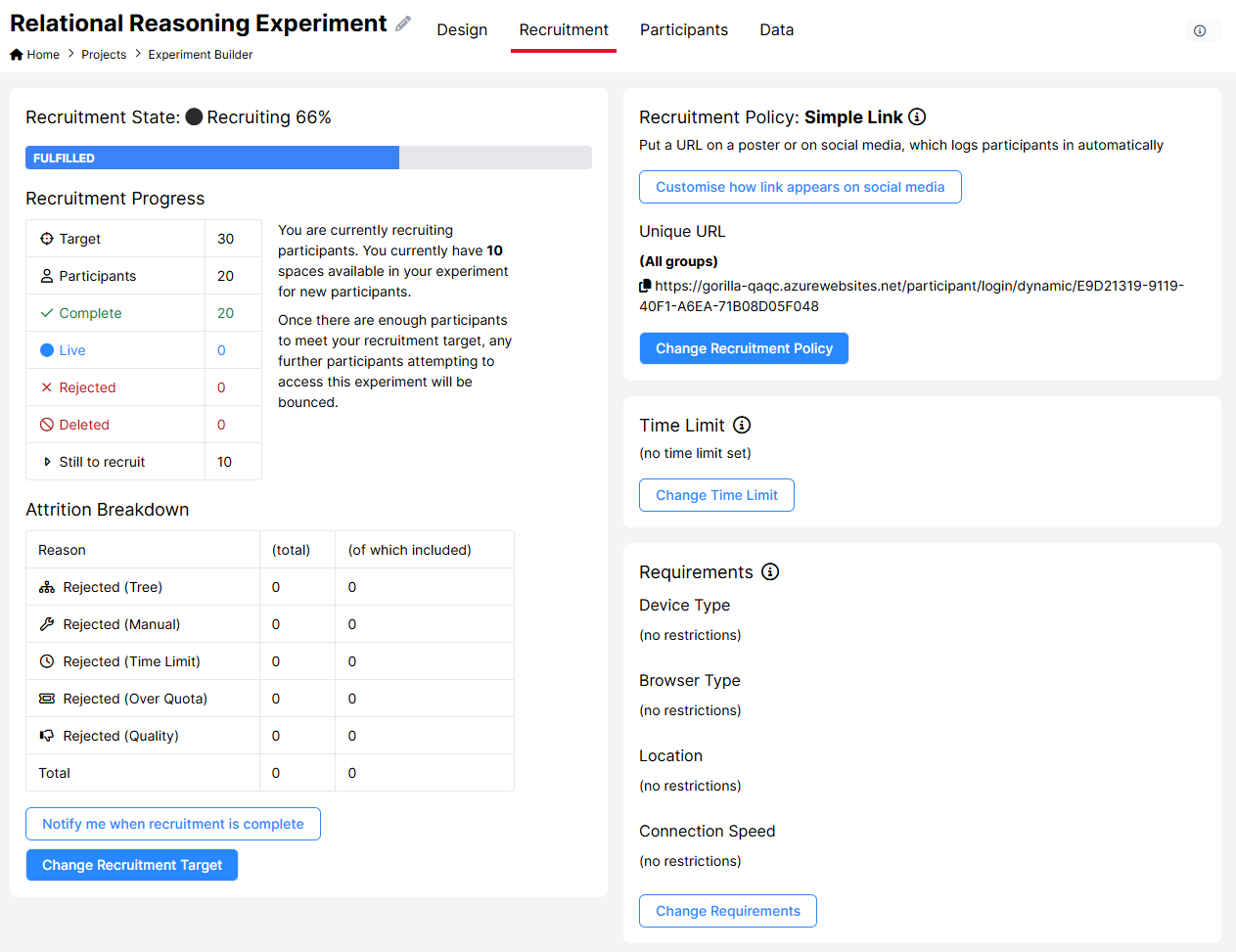
Task: Click Notify me when recruitment is complete
Action: 173,824
